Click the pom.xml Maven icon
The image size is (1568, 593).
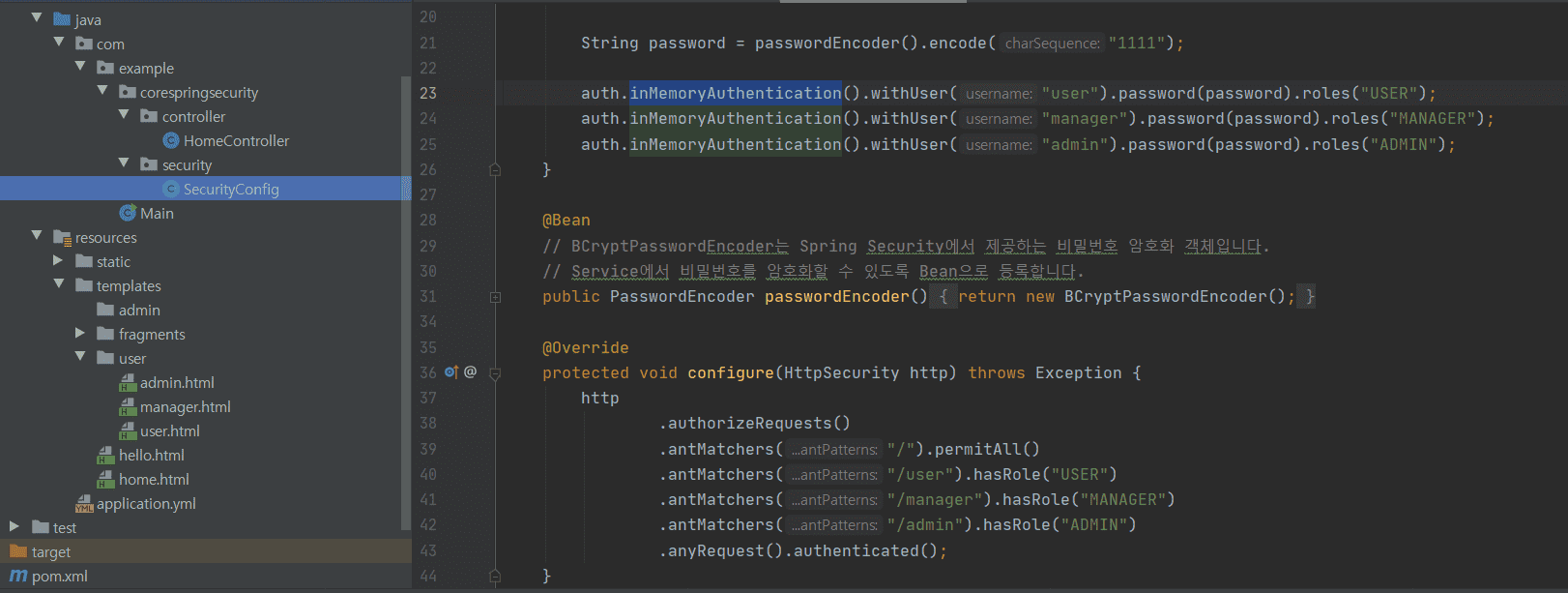pyautogui.click(x=18, y=577)
